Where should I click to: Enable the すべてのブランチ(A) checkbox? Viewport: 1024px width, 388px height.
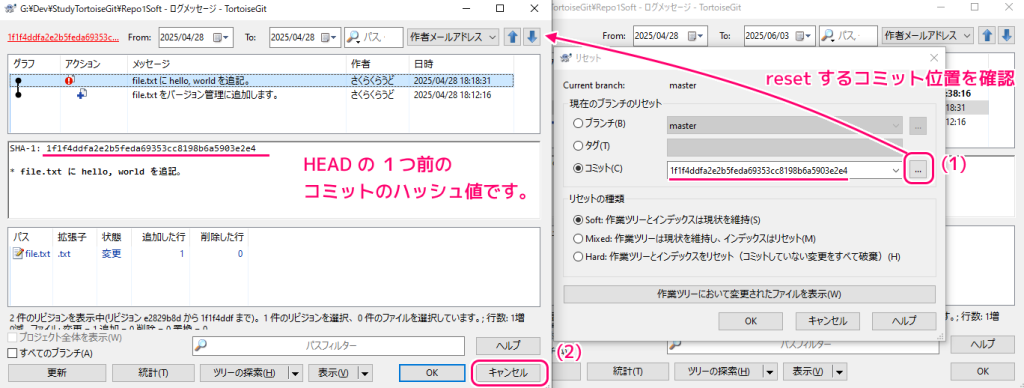click(12, 353)
